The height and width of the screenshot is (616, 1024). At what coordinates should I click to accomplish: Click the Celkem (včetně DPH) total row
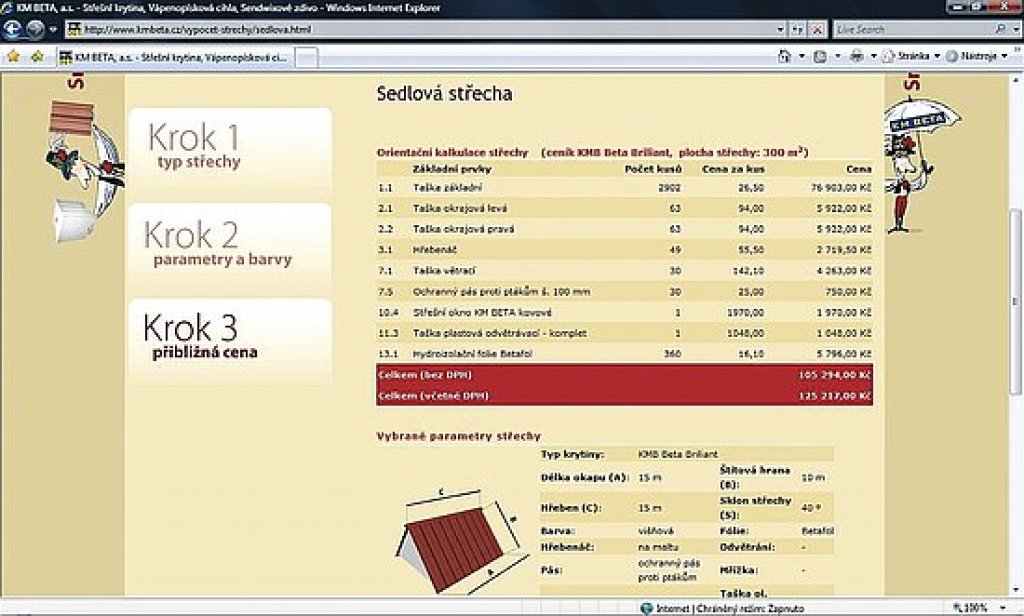624,396
